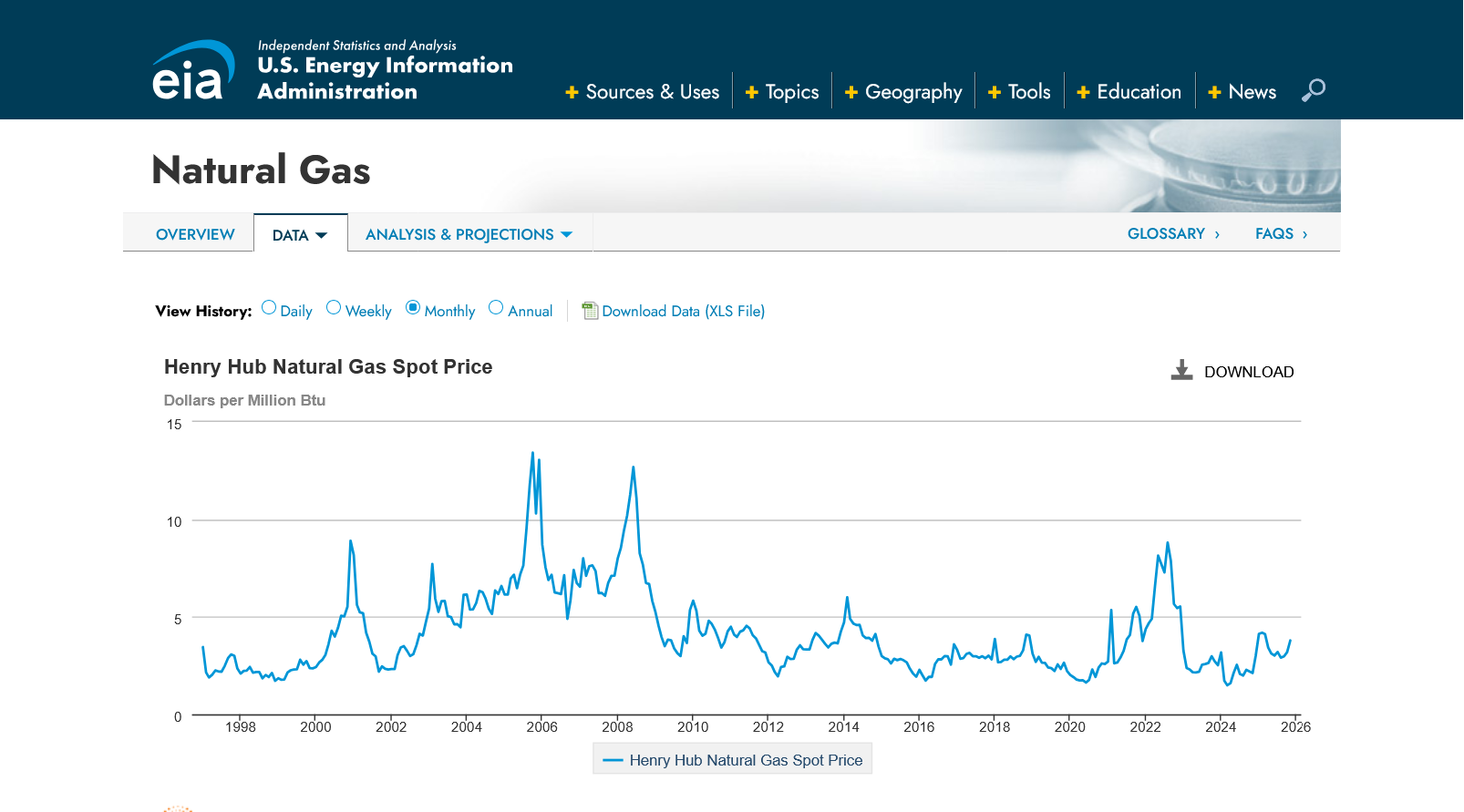Image resolution: width=1464 pixels, height=812 pixels.
Task: Click the chart download arrow icon
Action: tap(1181, 370)
